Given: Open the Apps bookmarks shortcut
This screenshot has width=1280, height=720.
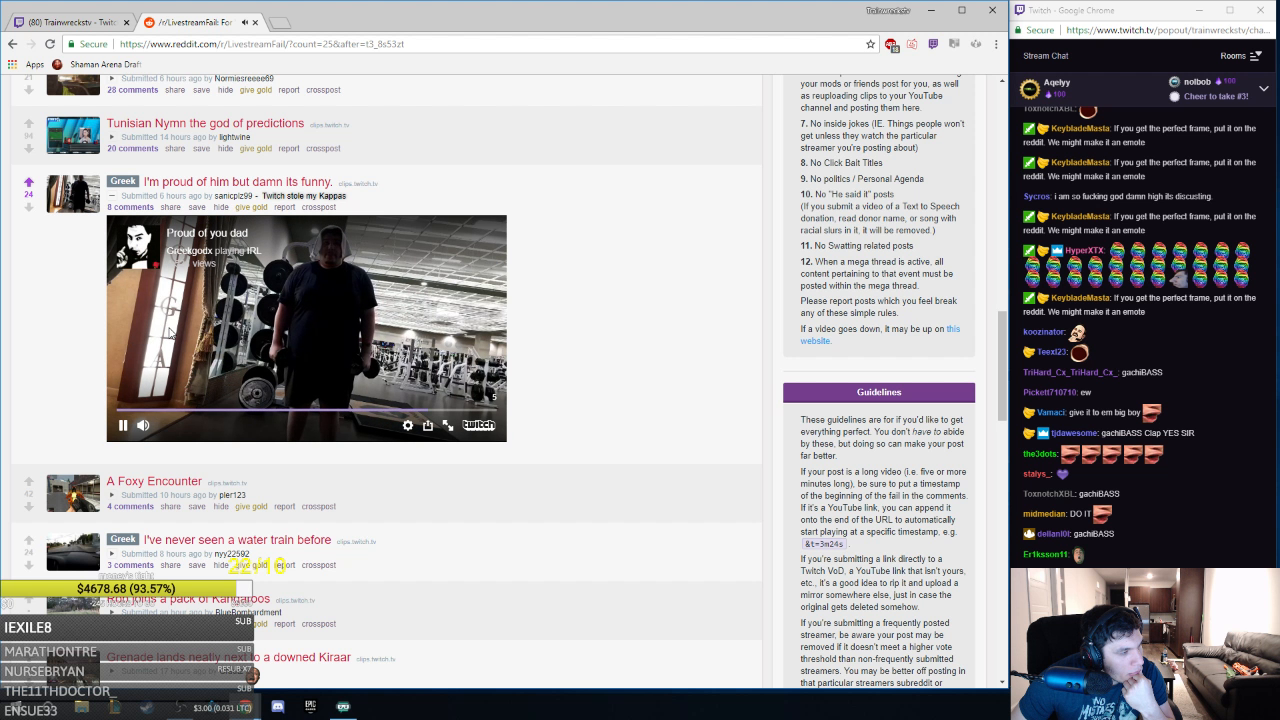Looking at the screenshot, I should tap(27, 64).
